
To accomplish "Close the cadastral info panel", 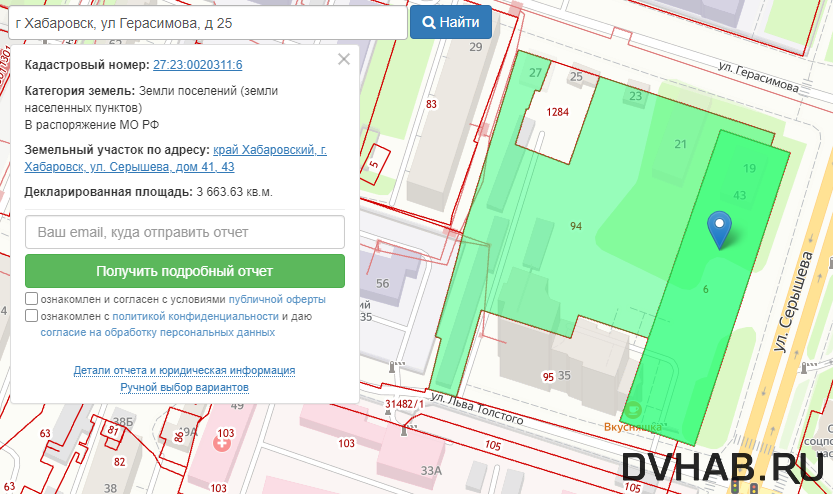I will 344,59.
